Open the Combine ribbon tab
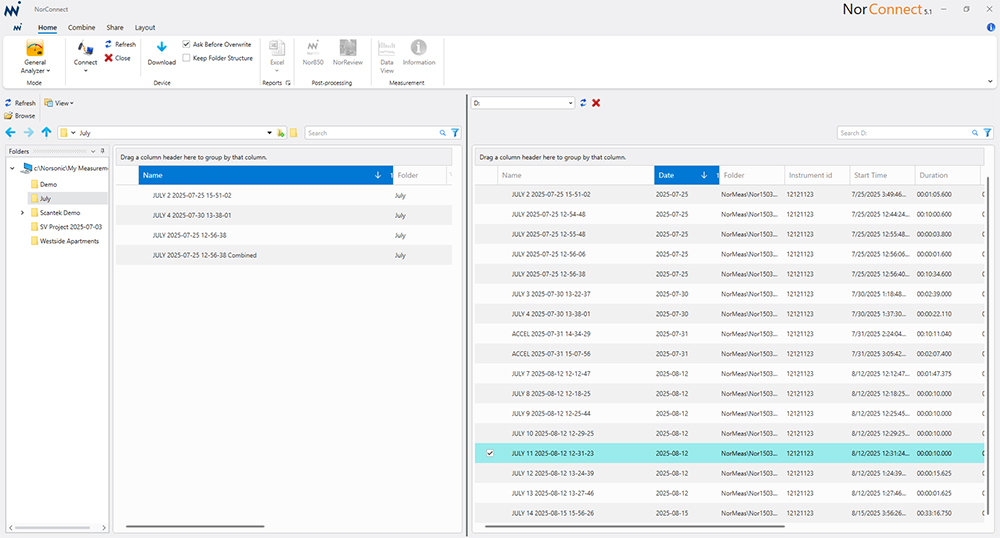This screenshot has height=538, width=1000. tap(82, 27)
